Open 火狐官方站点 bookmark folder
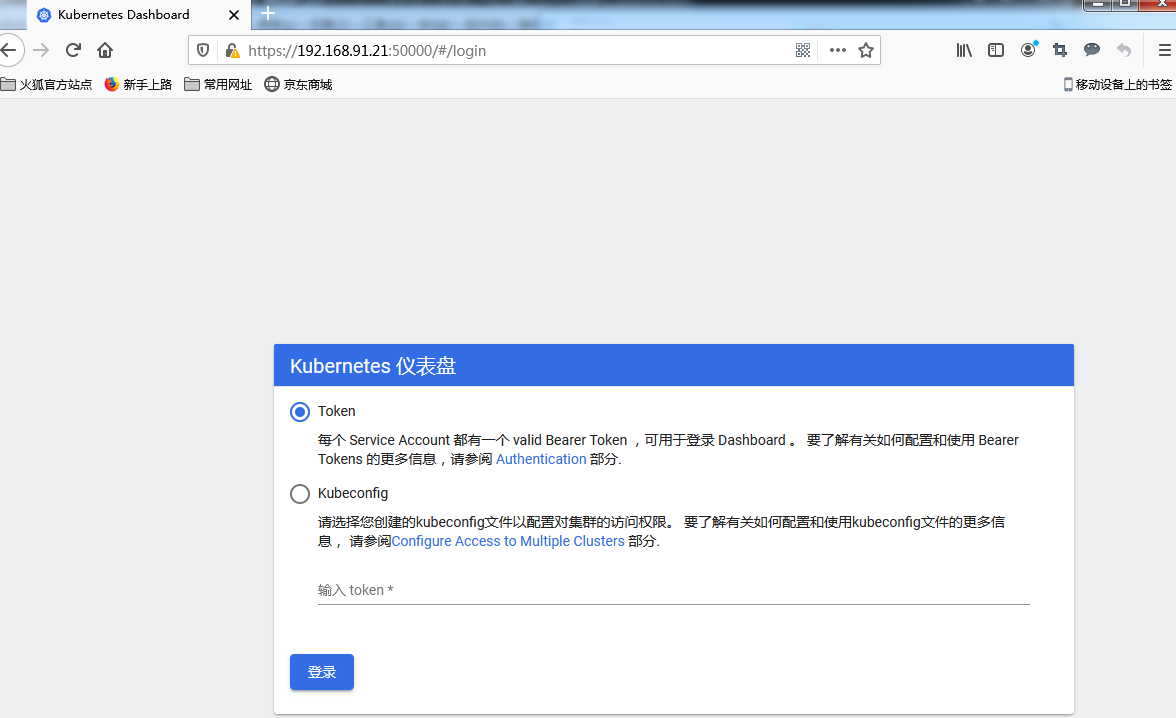1176x718 pixels. coord(46,85)
